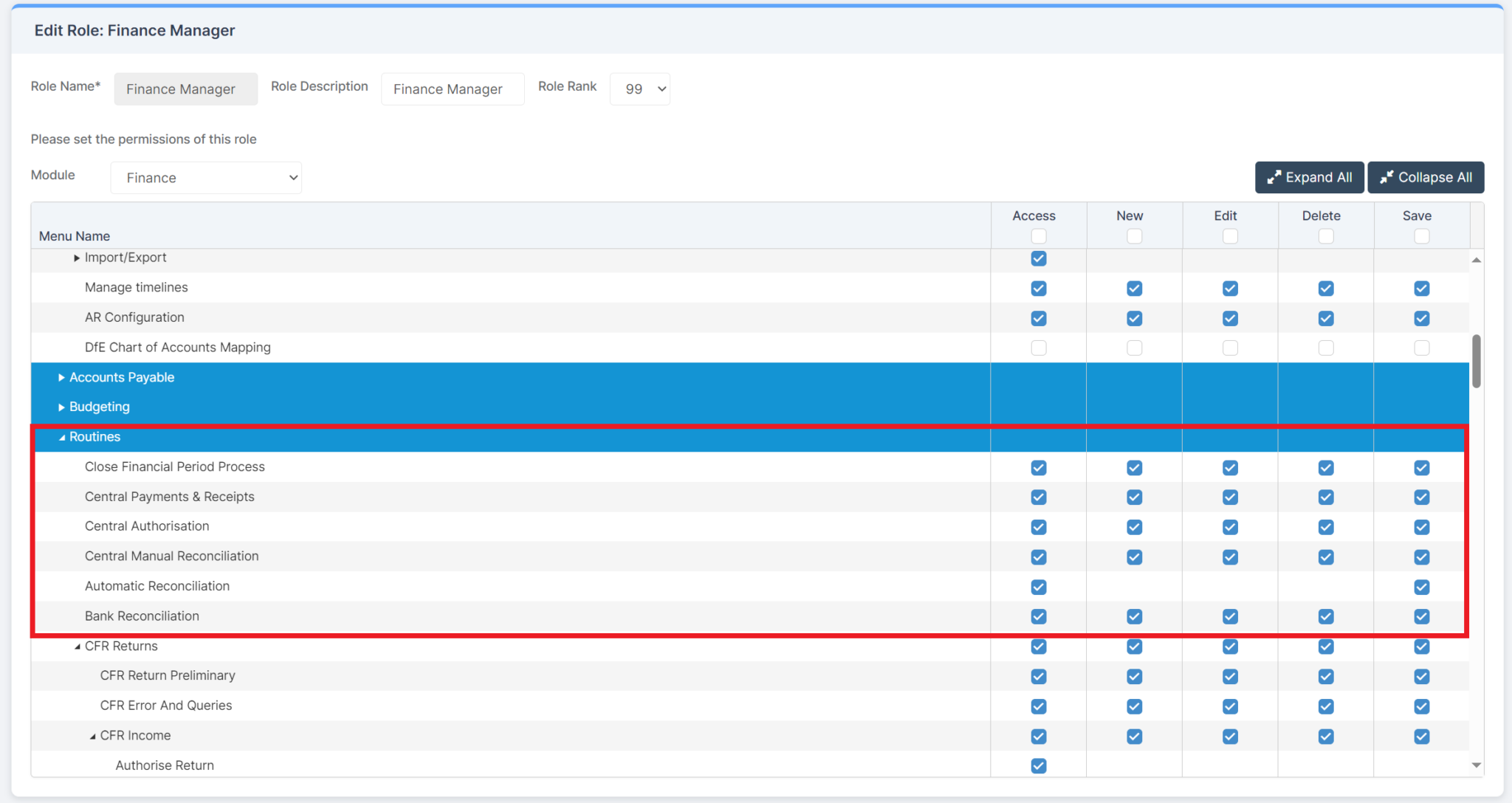Collapse the CFR Income section

click(92, 735)
